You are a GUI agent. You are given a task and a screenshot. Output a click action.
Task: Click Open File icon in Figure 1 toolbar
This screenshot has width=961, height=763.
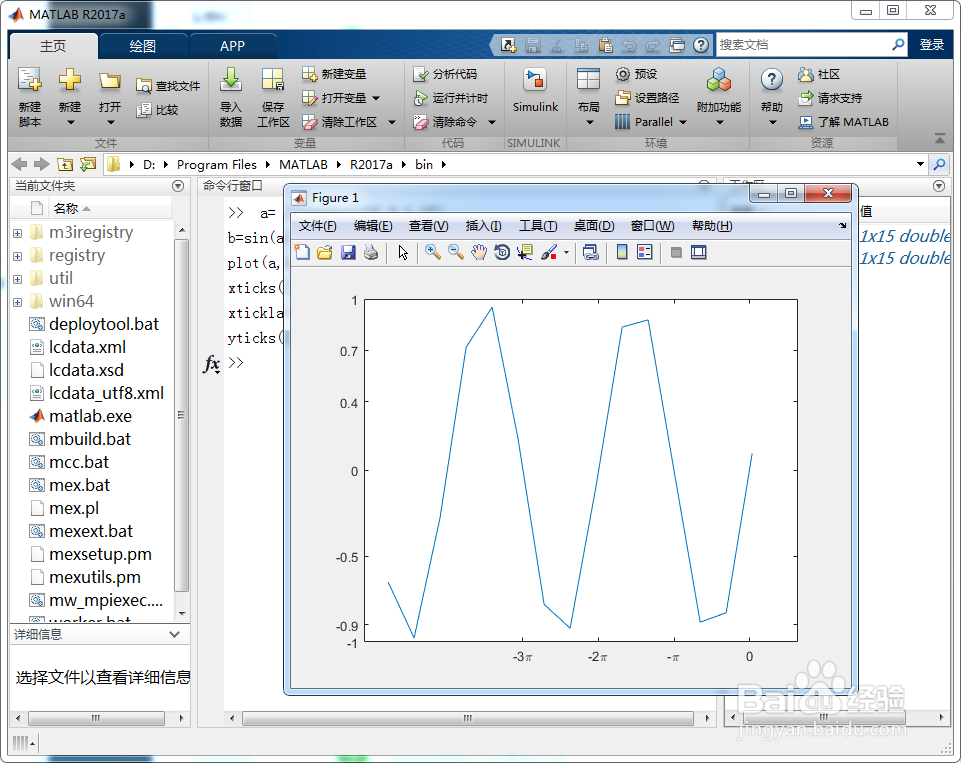pos(325,252)
